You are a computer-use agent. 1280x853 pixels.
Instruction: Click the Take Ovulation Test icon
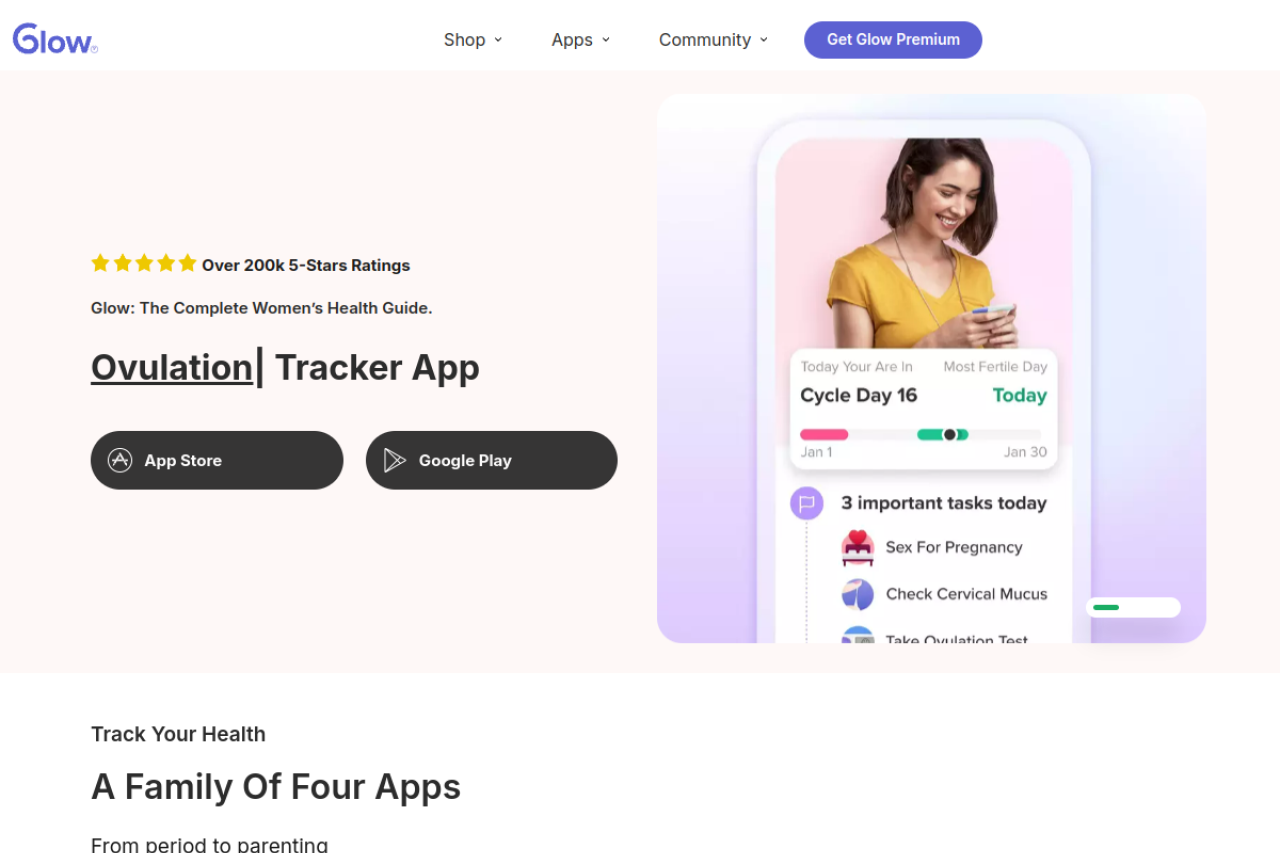coord(858,635)
